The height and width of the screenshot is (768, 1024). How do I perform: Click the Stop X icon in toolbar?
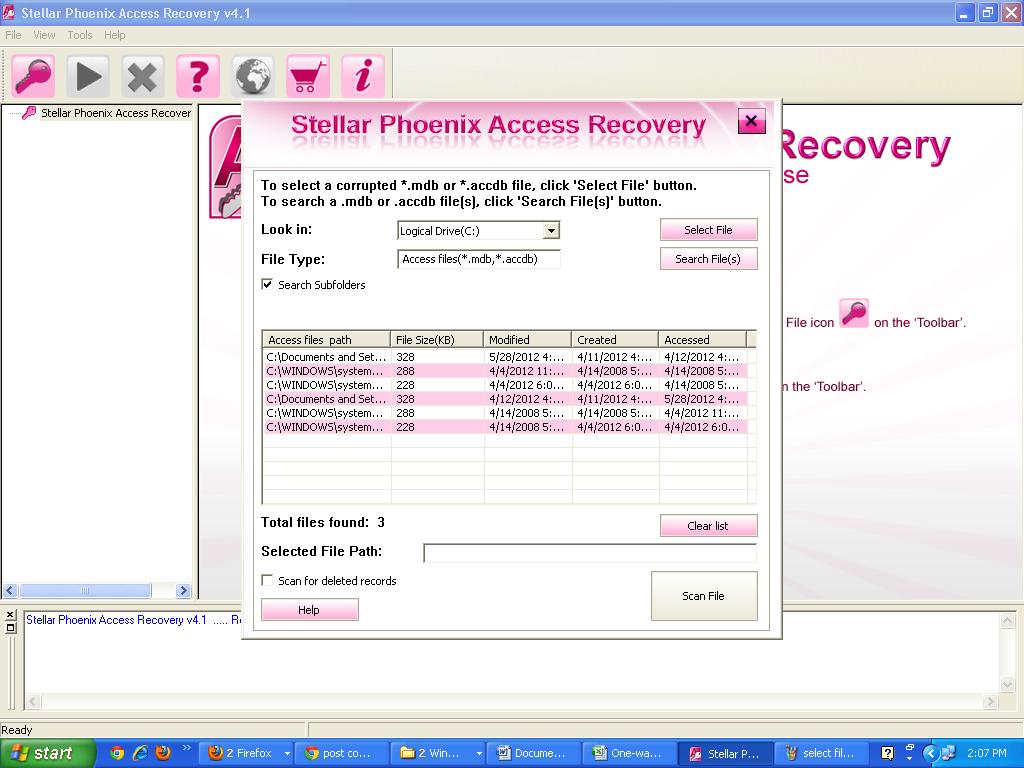(142, 76)
